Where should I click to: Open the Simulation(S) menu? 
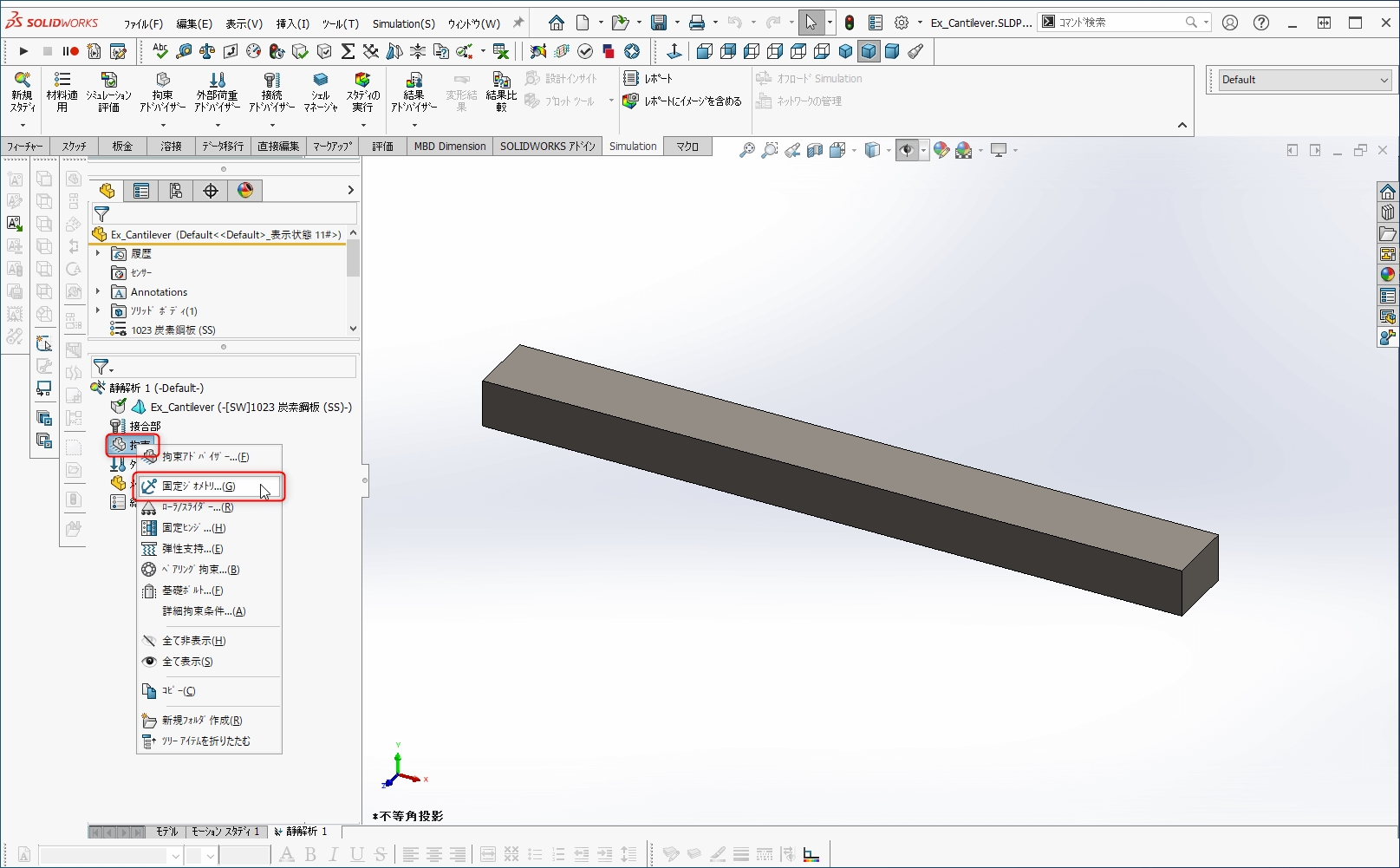[403, 23]
